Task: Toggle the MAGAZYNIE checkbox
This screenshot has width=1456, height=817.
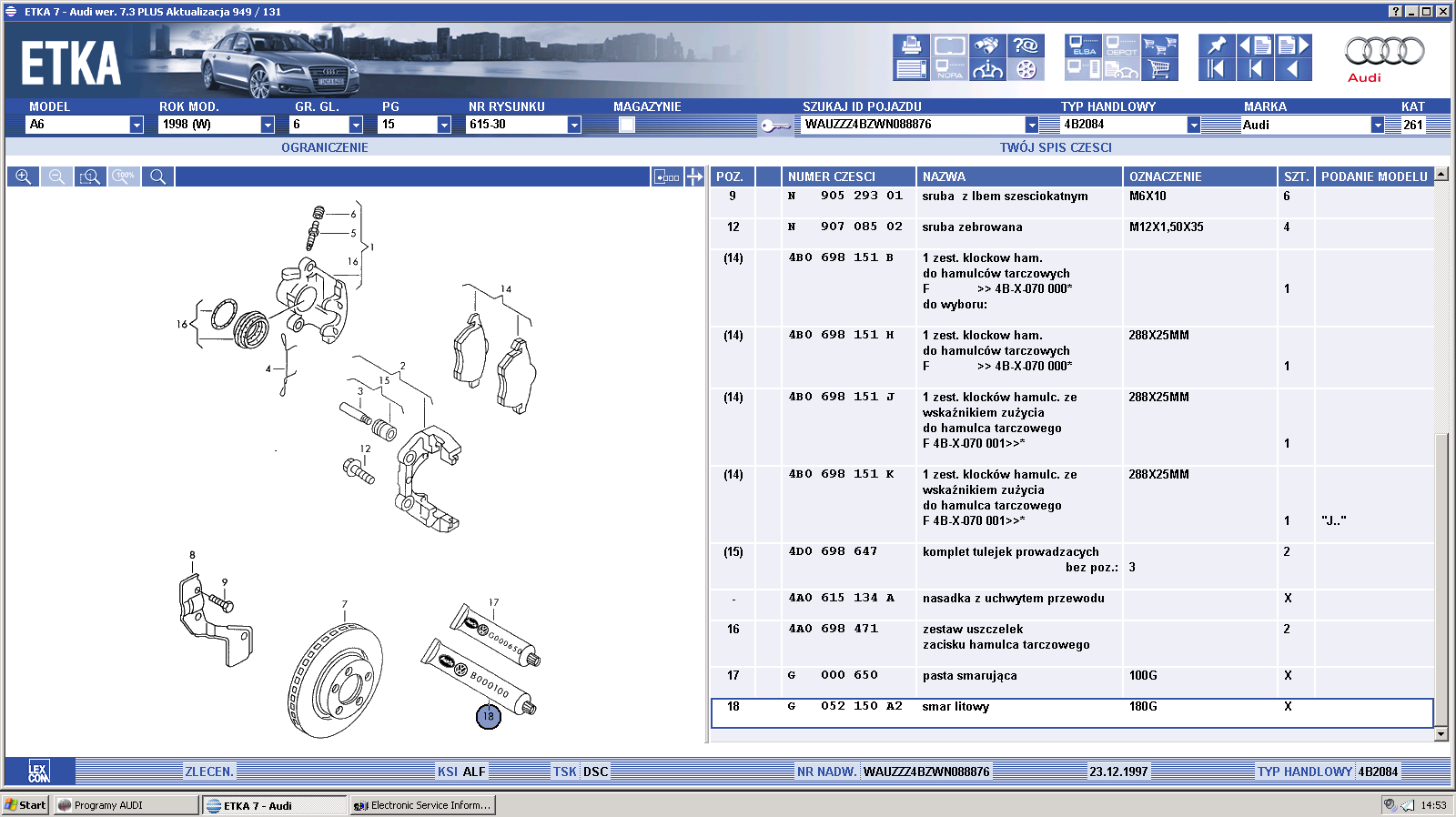Action: (x=627, y=125)
